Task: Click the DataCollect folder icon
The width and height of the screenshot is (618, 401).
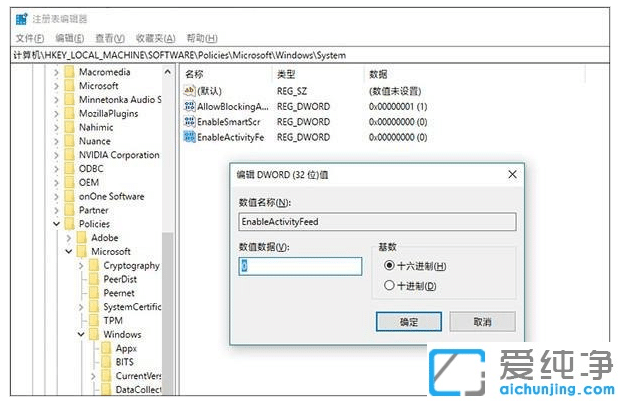Action: point(106,389)
